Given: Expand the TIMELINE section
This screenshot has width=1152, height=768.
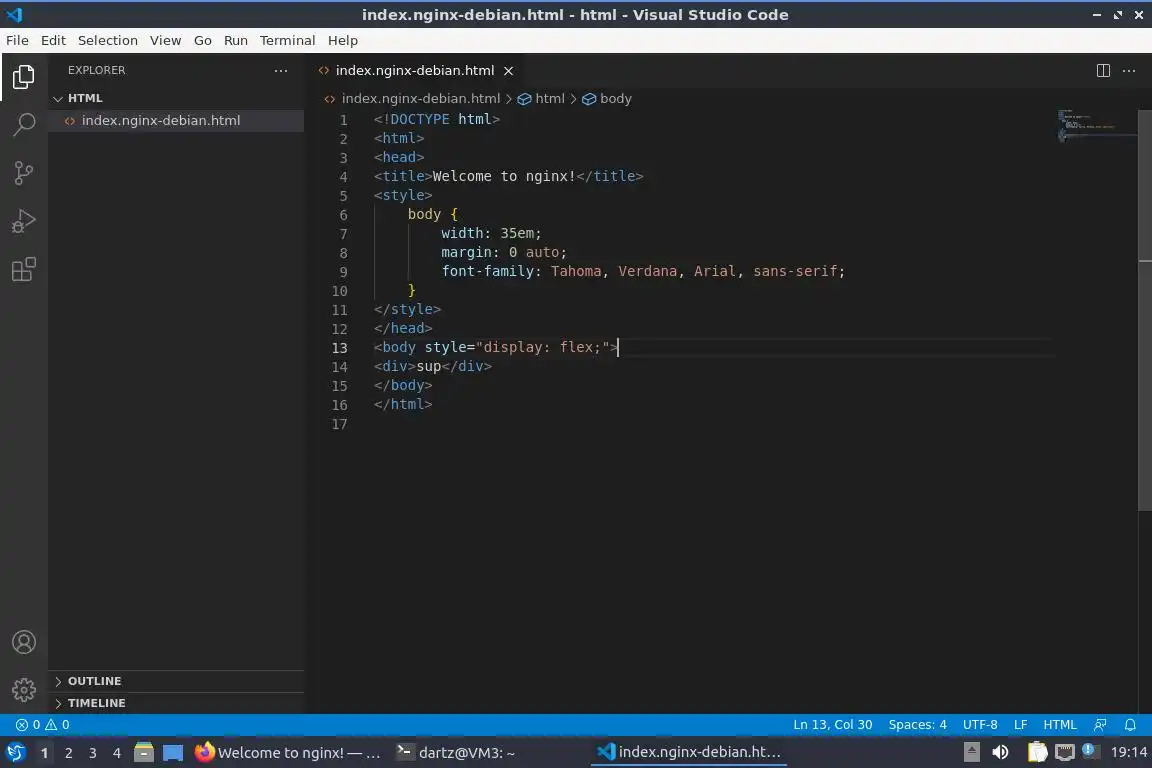Looking at the screenshot, I should 176,703.
